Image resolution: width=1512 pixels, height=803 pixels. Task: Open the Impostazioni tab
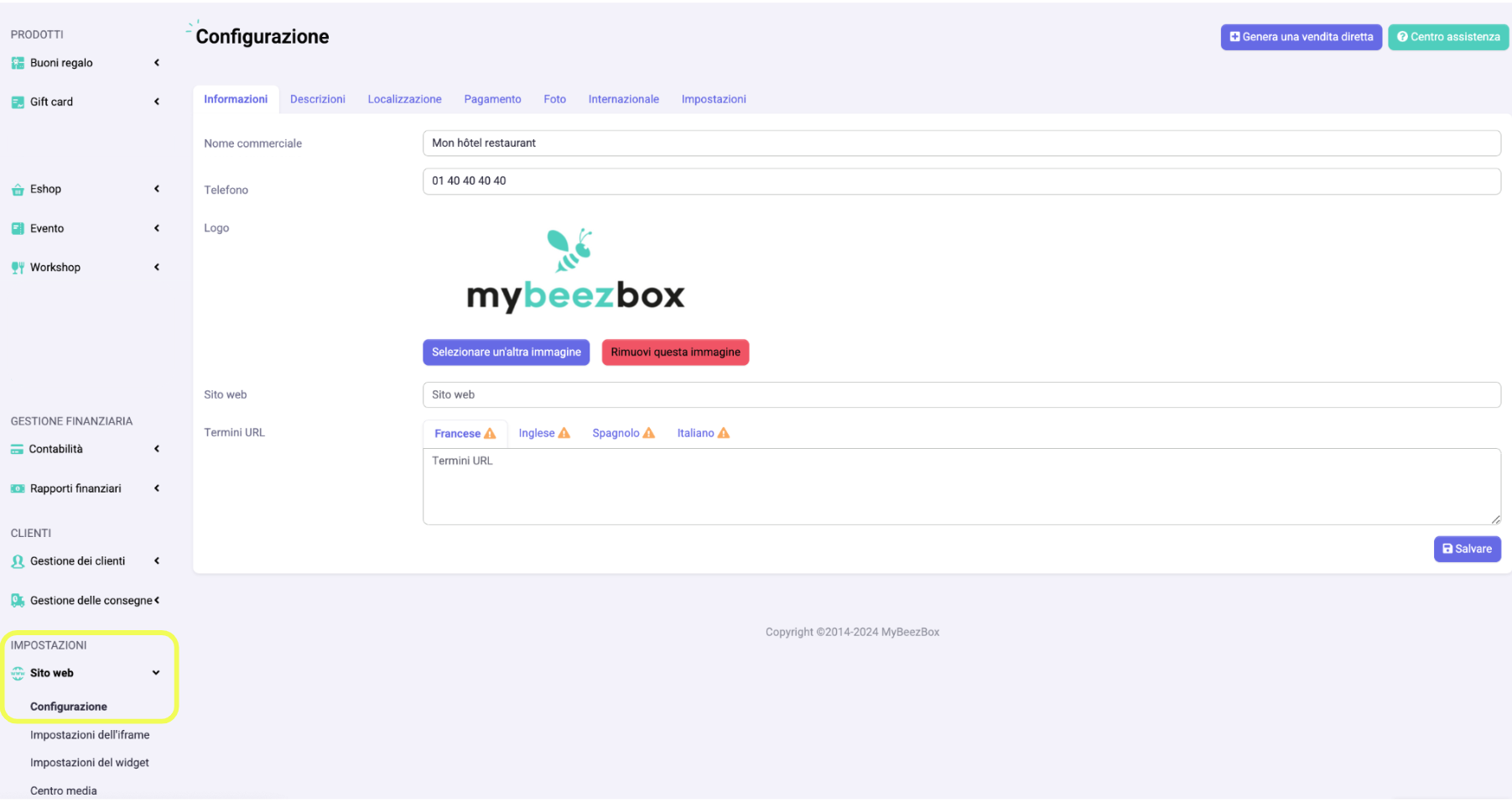tap(714, 99)
